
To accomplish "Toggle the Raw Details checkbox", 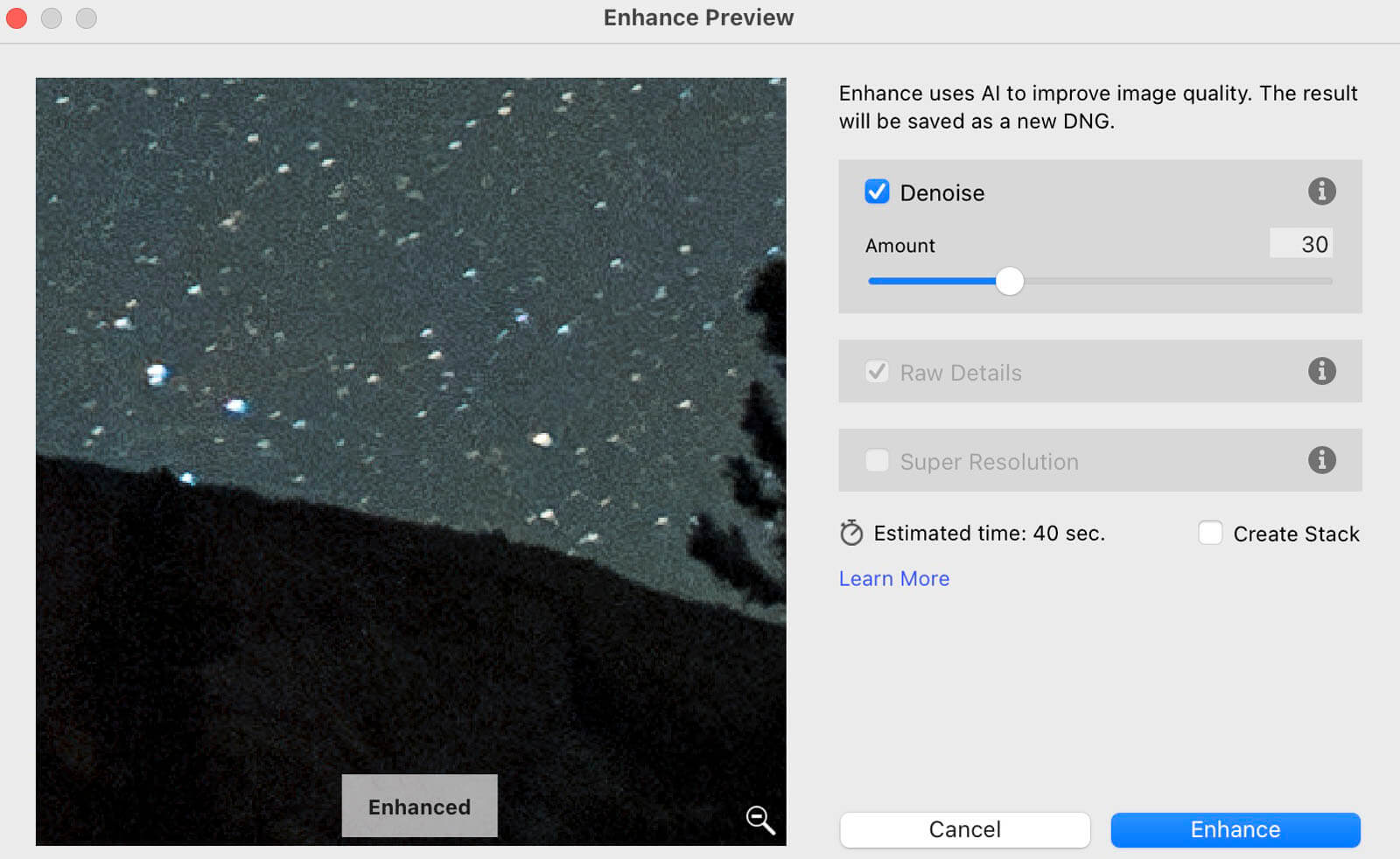I will tap(877, 372).
